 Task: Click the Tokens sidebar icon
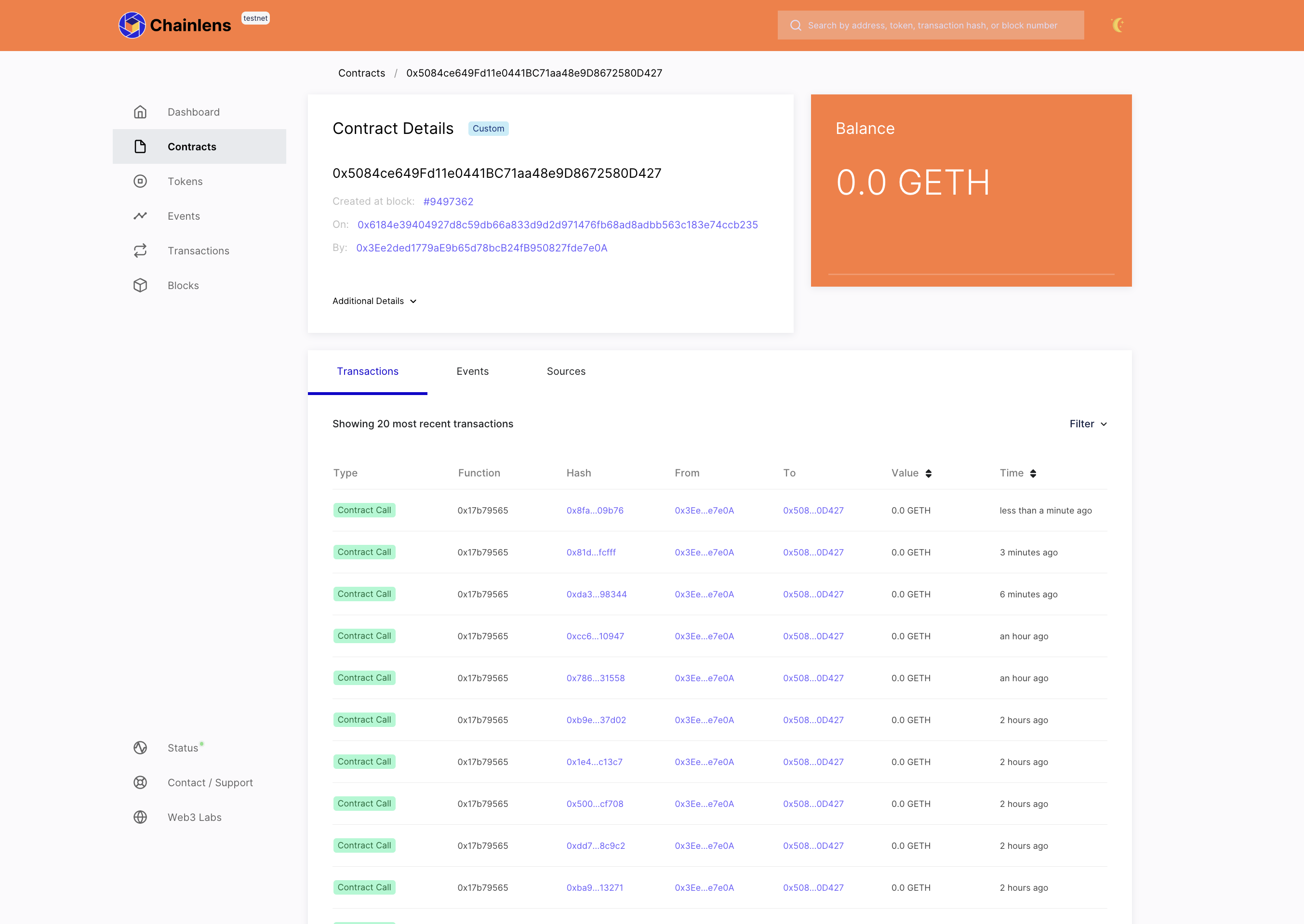pos(140,181)
